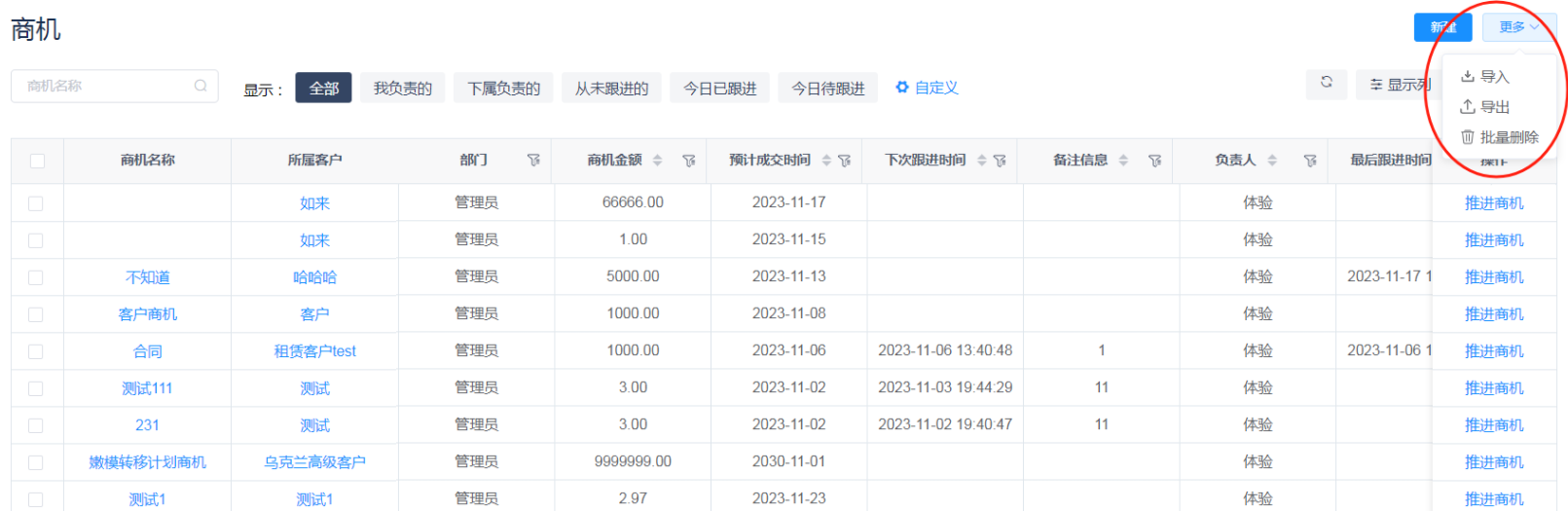Switch to the 从未跟进的 filter tab
The image size is (1568, 511).
tap(611, 88)
